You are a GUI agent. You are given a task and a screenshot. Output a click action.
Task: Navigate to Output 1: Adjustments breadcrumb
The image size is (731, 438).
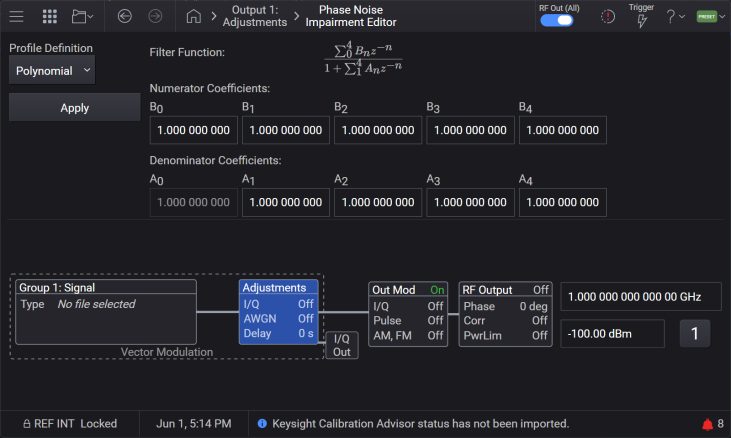255,16
